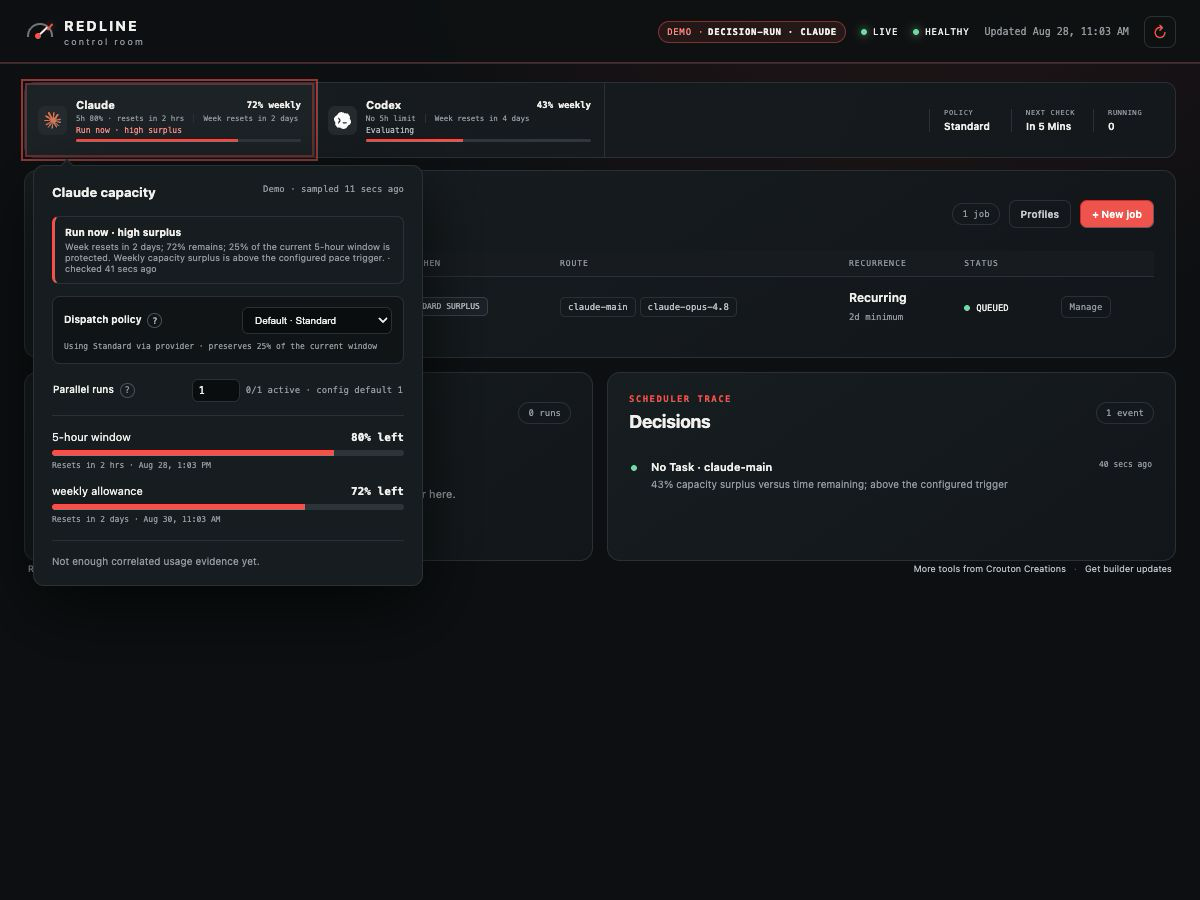Click the claude-main route tag
The width and height of the screenshot is (1200, 900).
[598, 307]
